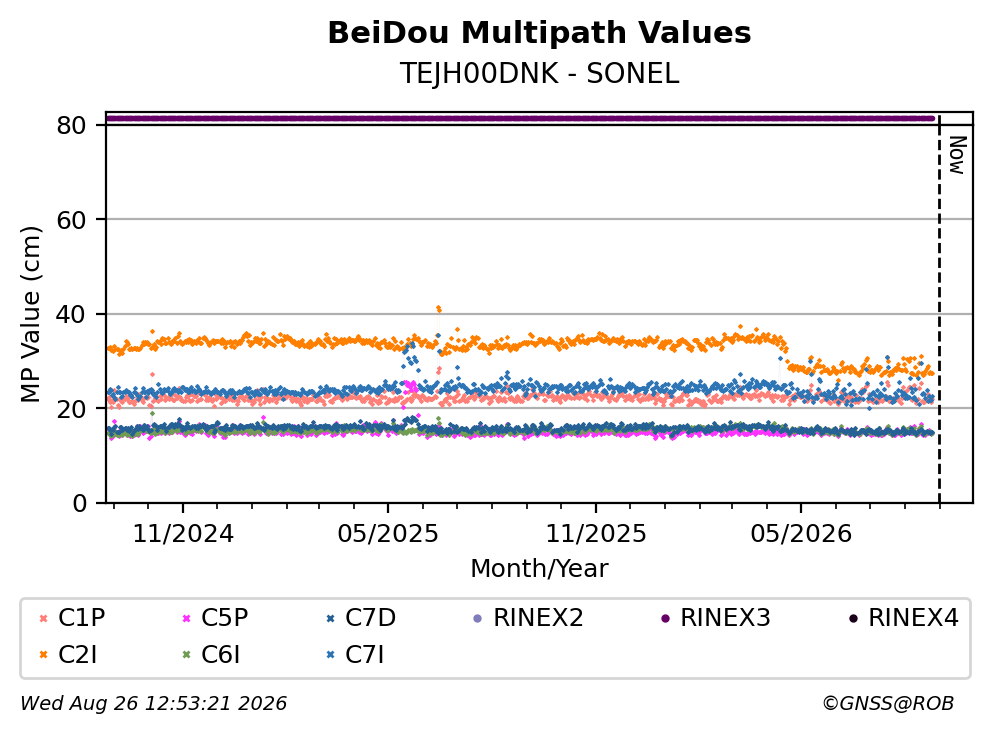Click the 80 y-axis tick label
Viewport: 993px width, 734px height.
tap(72, 125)
